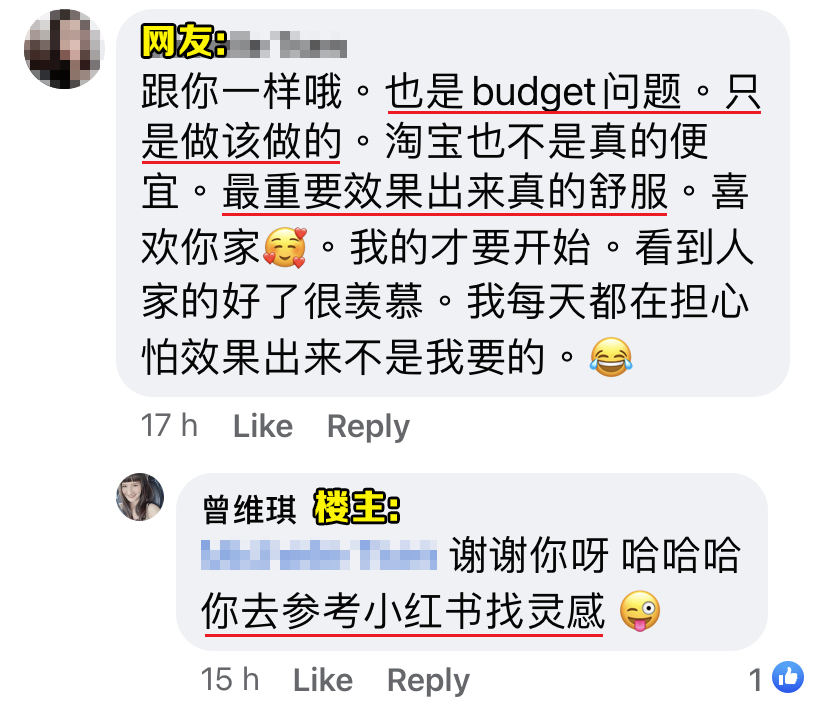Click the winking tongue-out emoji
The height and width of the screenshot is (701, 828).
point(639,611)
